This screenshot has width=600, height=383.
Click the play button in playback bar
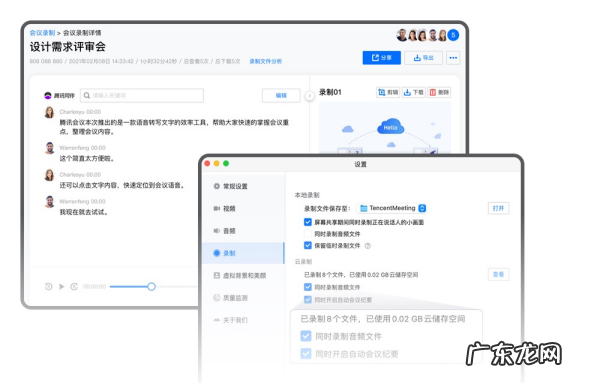tap(62, 286)
